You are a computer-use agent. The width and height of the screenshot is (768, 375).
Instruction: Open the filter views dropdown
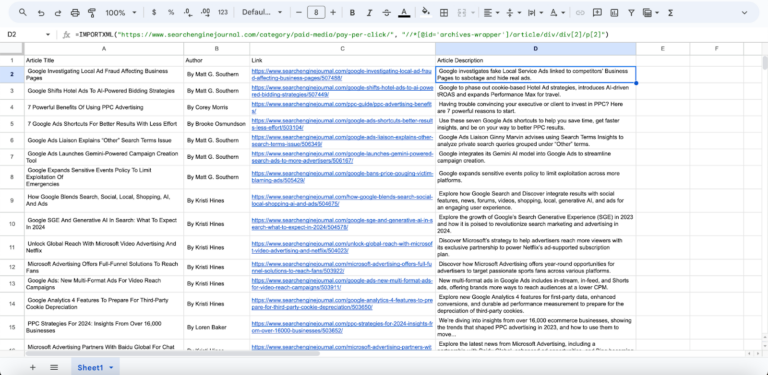pyautogui.click(x=651, y=13)
